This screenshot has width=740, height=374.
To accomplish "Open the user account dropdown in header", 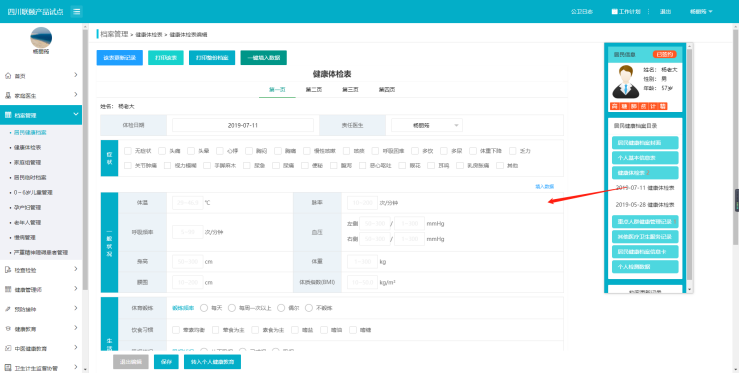I will (x=701, y=11).
